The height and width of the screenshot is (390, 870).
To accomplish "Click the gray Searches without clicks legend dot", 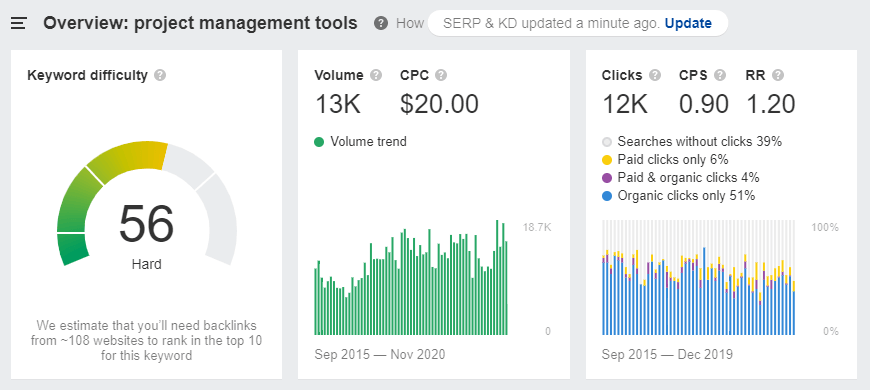I will (607, 142).
